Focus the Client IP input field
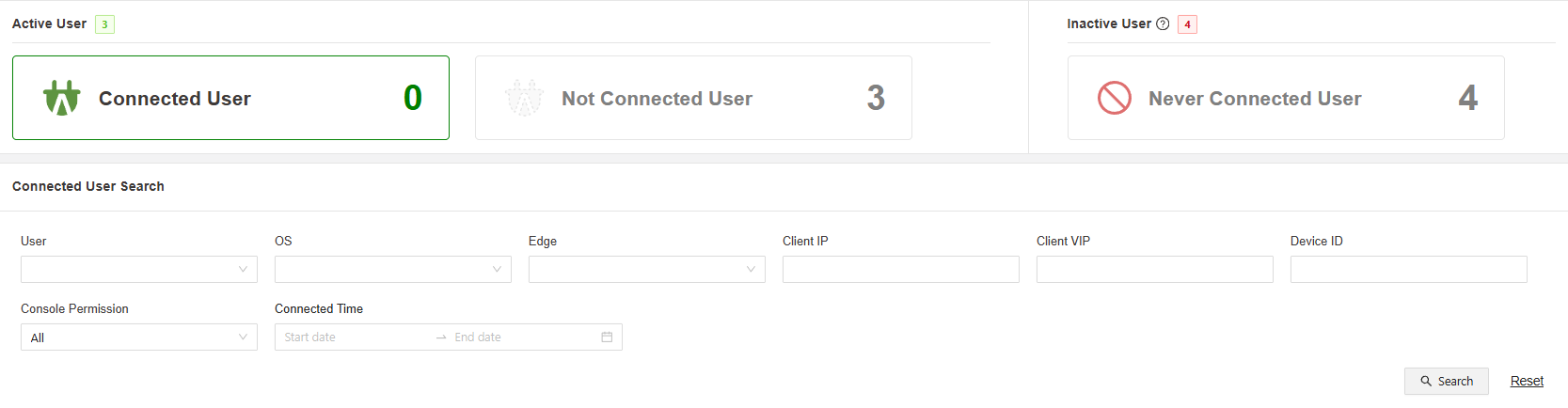Screen dimensions: 1568x408 click(x=901, y=270)
